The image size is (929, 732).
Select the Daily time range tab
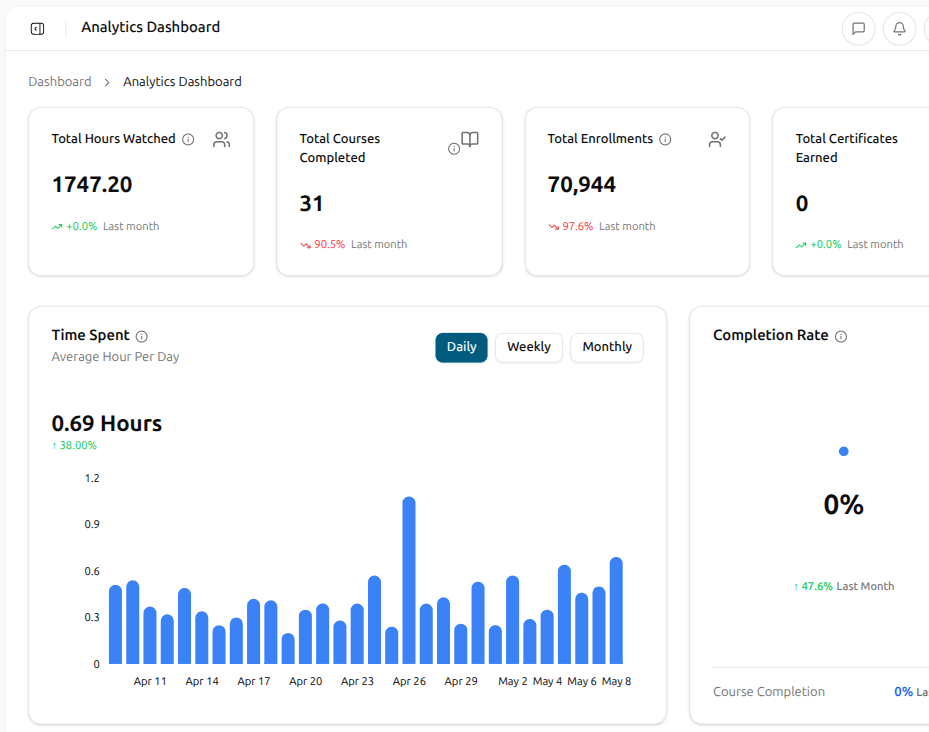pyautogui.click(x=461, y=347)
